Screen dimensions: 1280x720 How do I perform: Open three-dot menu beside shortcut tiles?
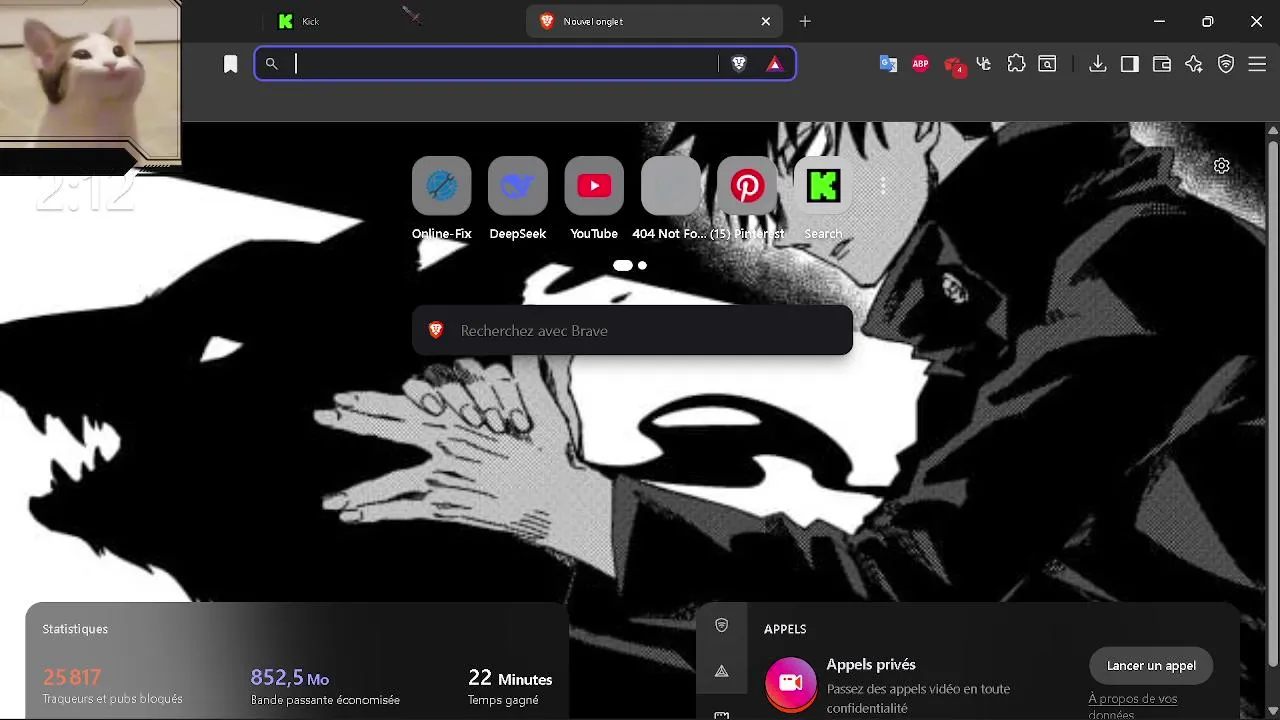click(x=883, y=186)
